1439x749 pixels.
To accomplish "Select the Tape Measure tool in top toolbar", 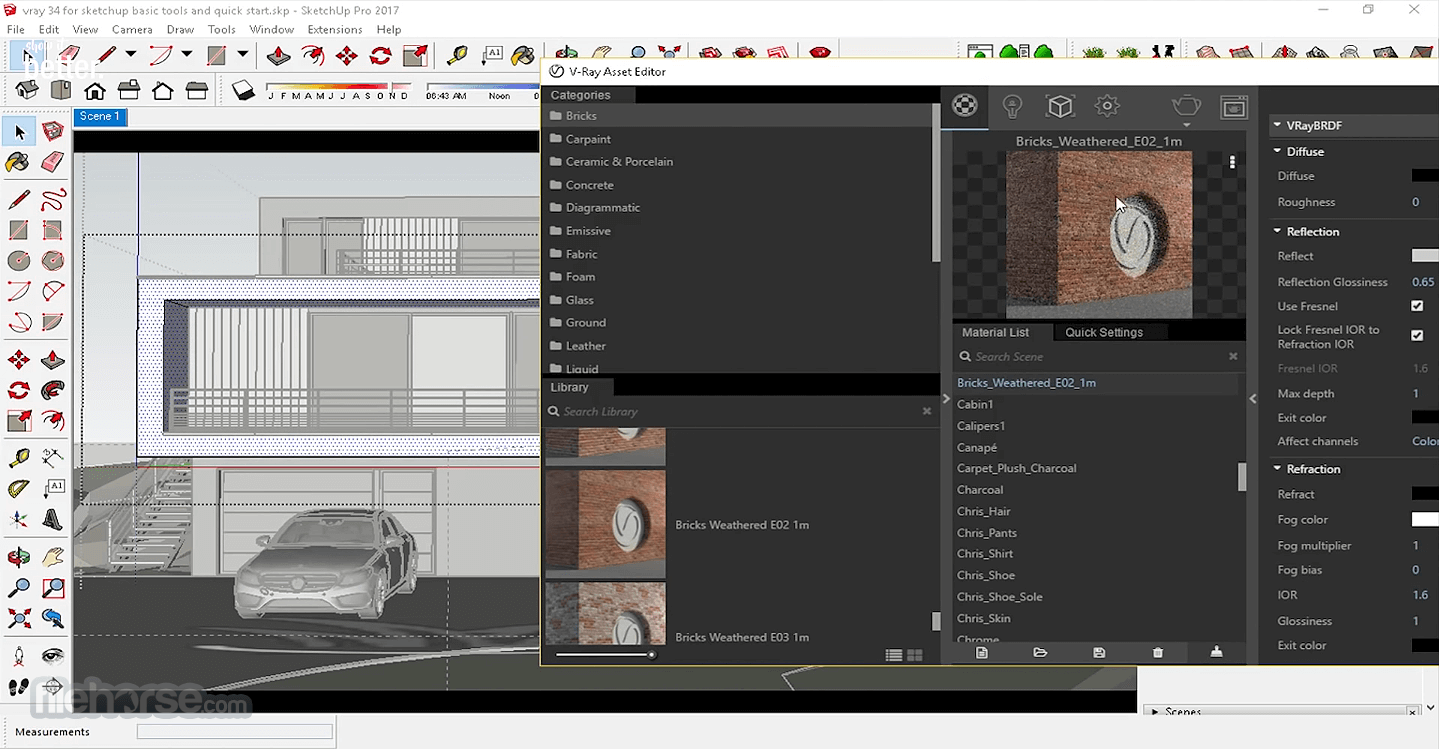I will pos(457,56).
